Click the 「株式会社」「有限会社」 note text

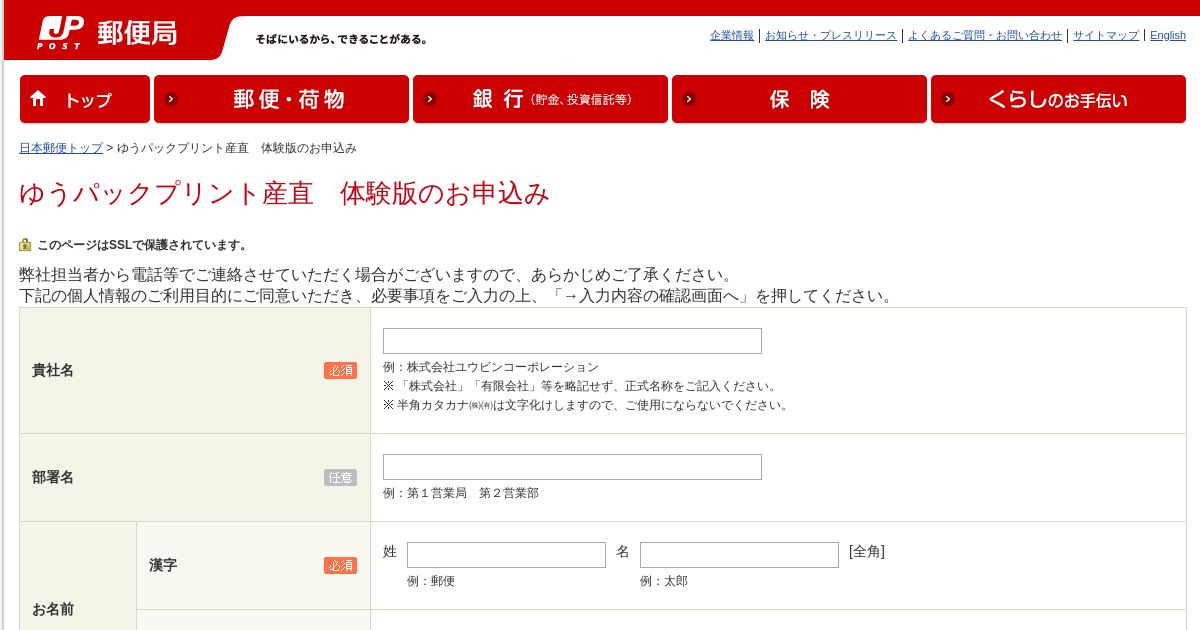pyautogui.click(x=581, y=386)
